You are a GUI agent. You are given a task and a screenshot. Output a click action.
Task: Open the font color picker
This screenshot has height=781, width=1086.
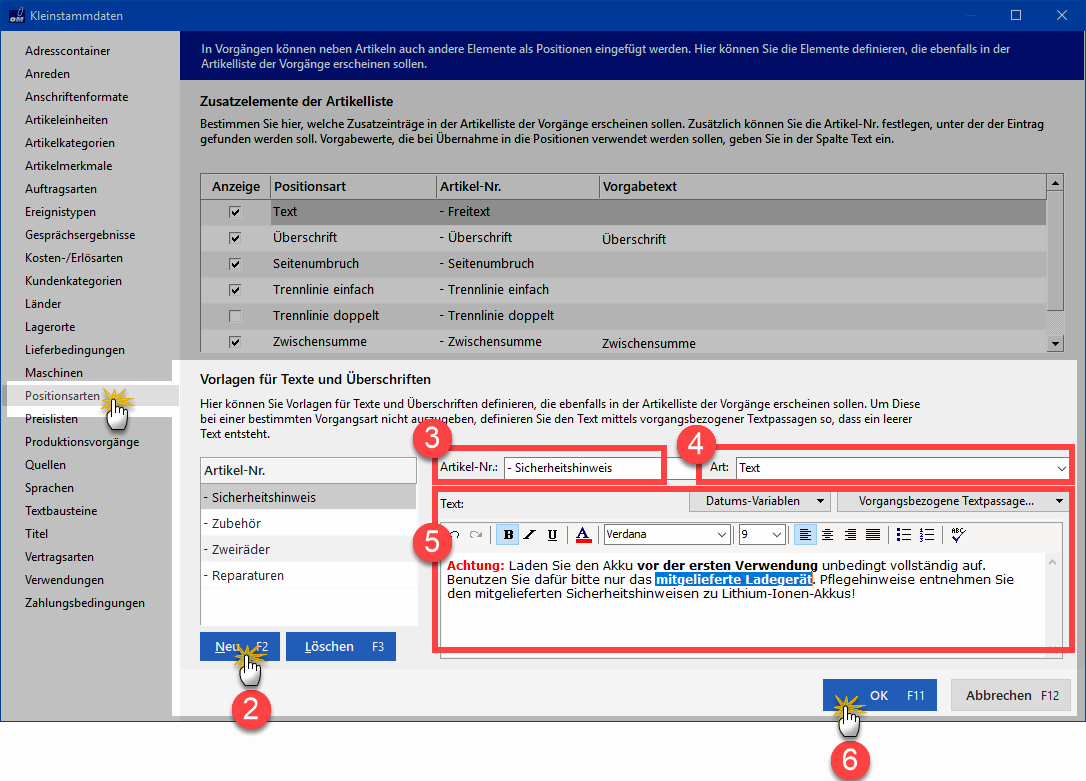583,535
